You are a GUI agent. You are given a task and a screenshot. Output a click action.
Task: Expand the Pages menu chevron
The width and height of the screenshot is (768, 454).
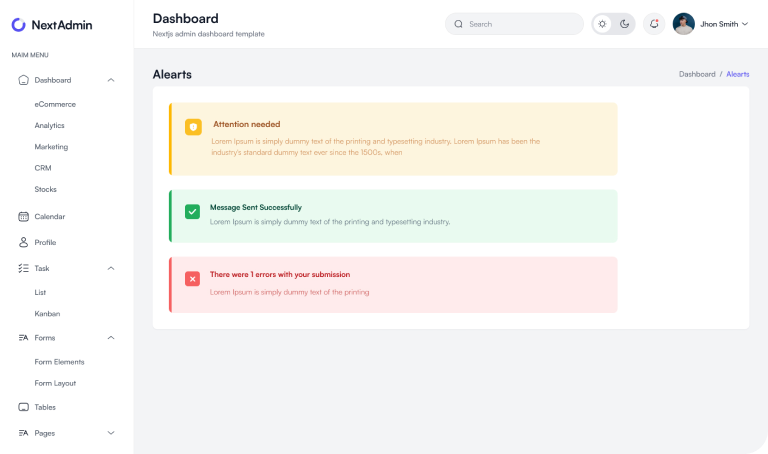click(x=111, y=433)
